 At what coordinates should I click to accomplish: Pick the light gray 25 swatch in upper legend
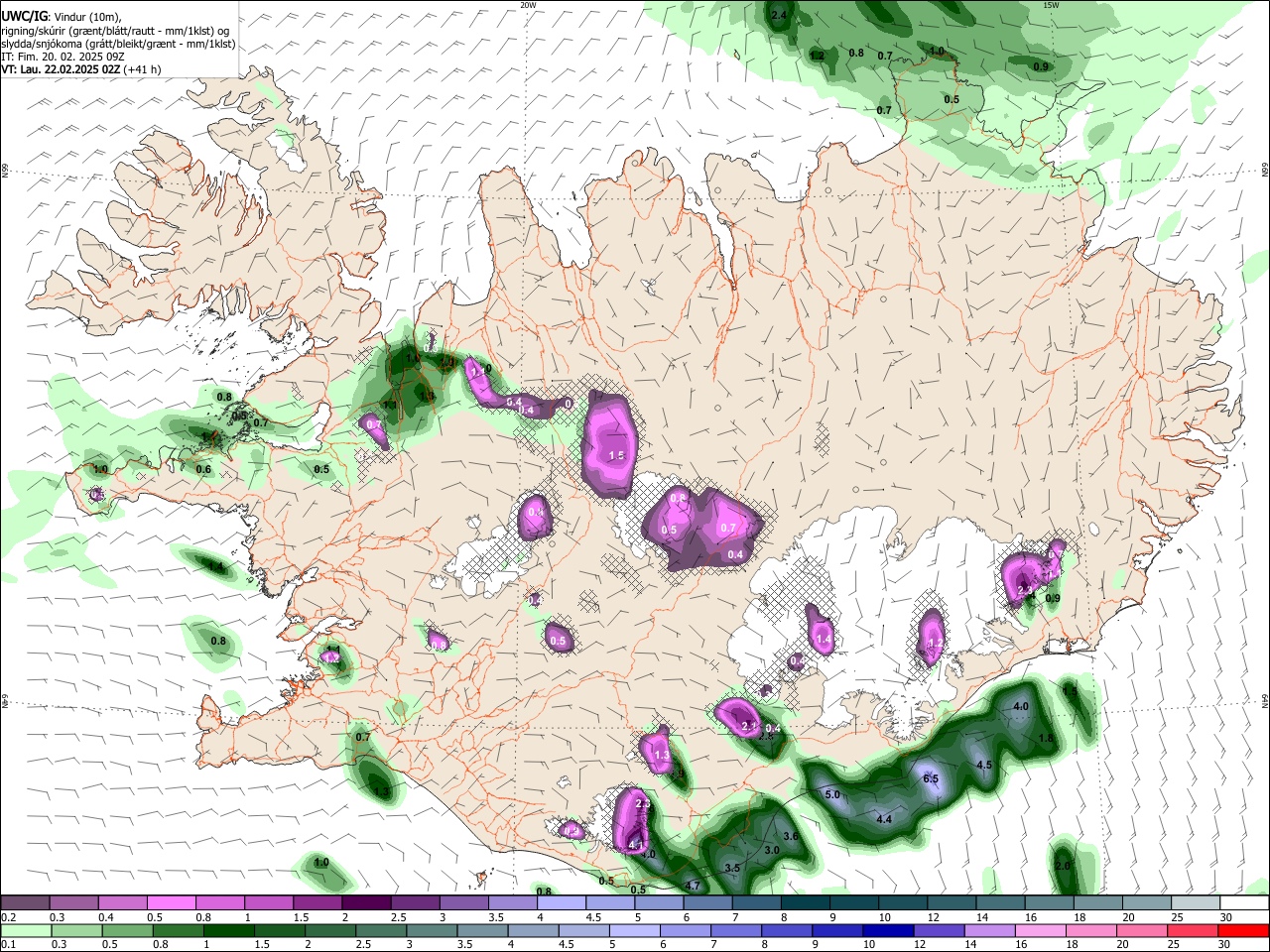point(1195,903)
